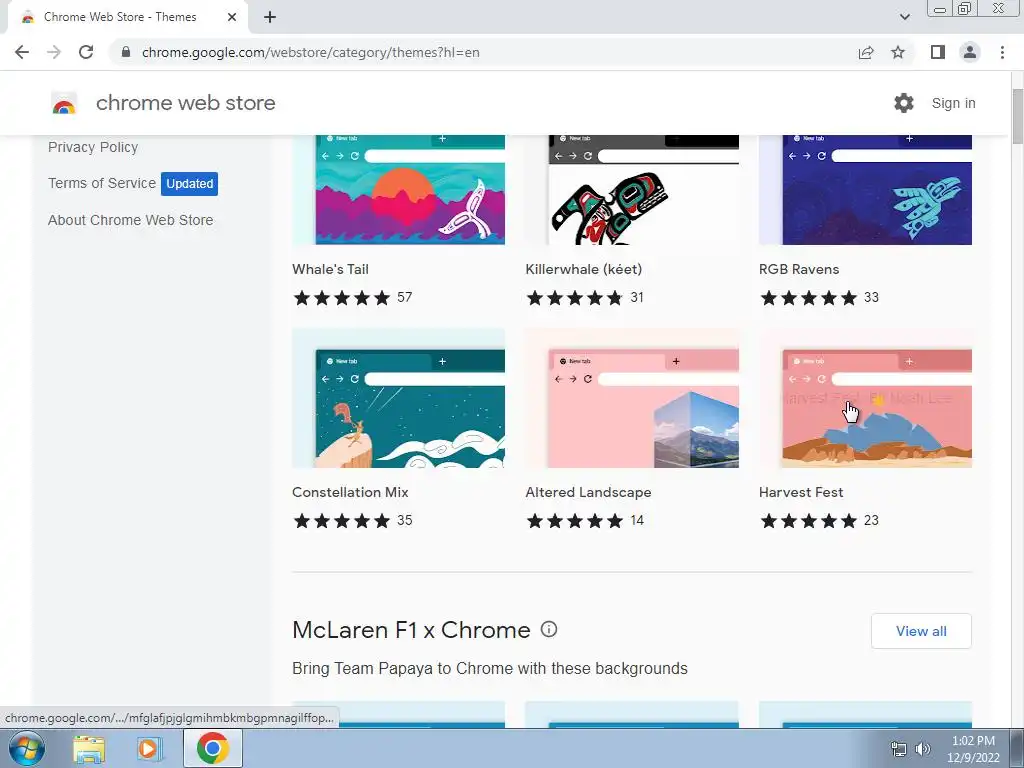1024x768 pixels.
Task: Click the Altered Landscape title text
Action: [588, 492]
